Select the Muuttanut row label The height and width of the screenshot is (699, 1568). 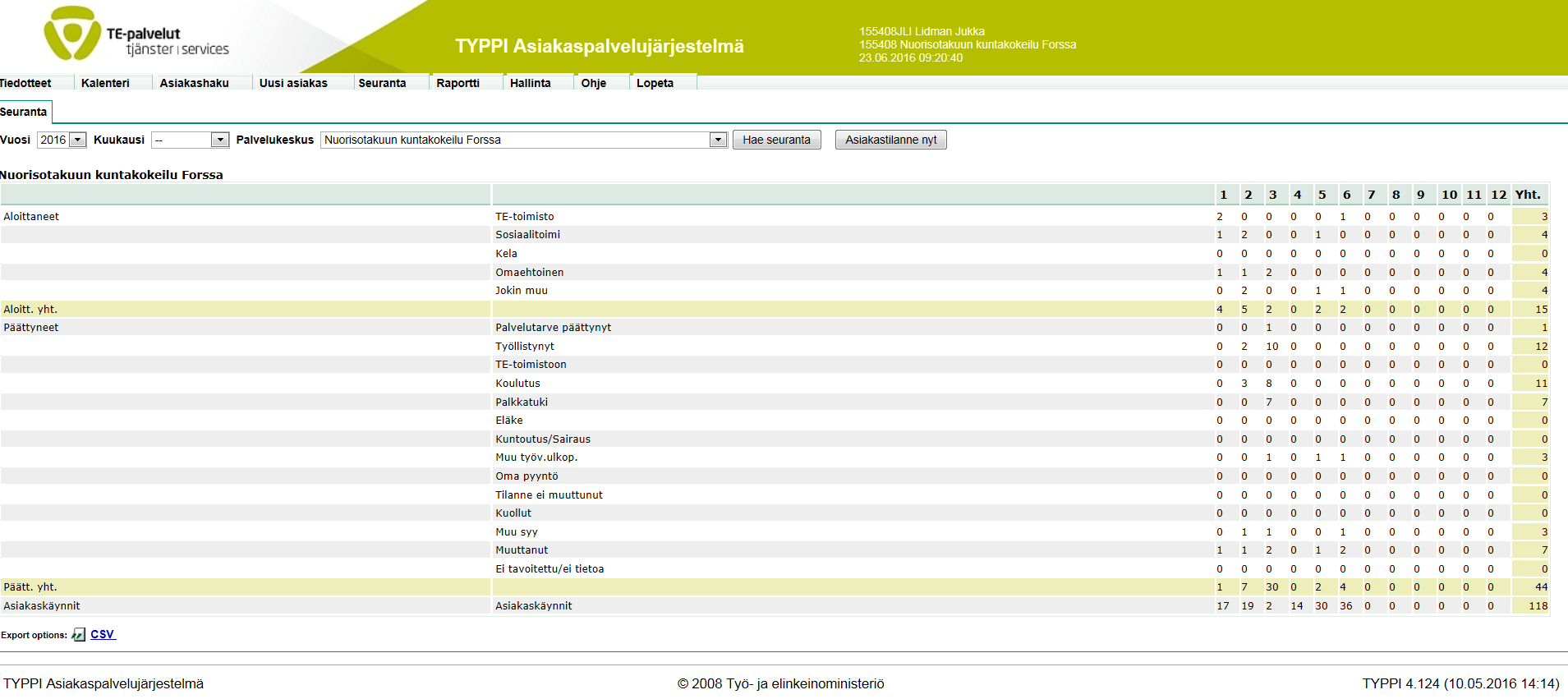[x=522, y=550]
